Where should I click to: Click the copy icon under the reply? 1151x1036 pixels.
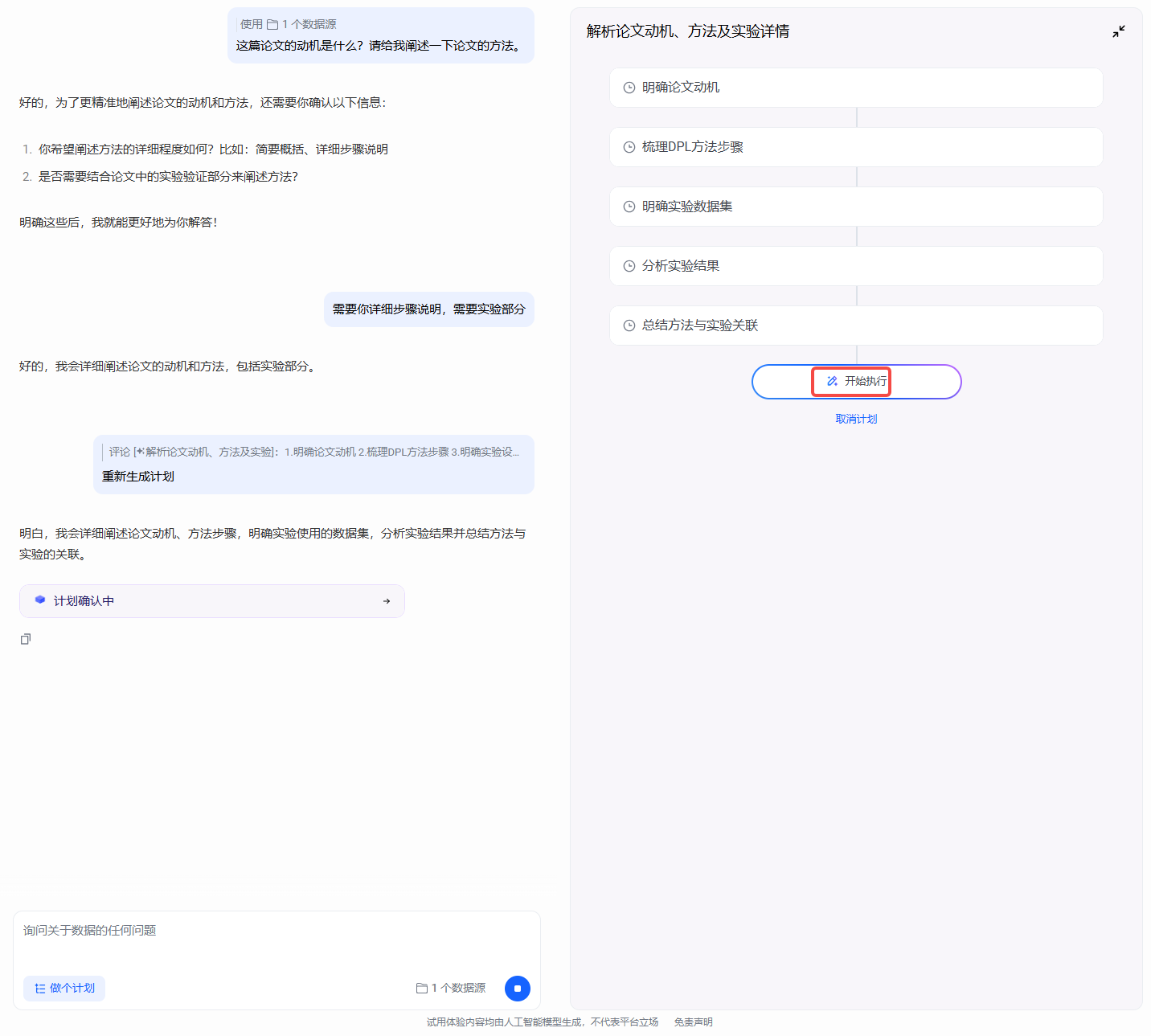click(x=26, y=639)
